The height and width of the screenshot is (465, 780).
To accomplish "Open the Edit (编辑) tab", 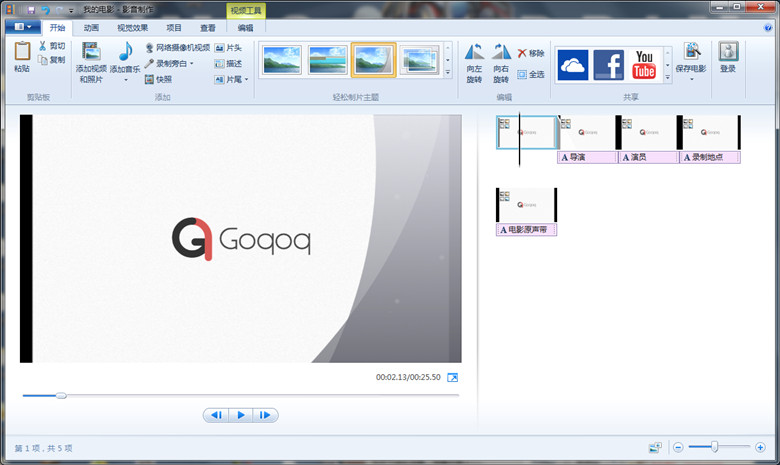I will [x=245, y=28].
